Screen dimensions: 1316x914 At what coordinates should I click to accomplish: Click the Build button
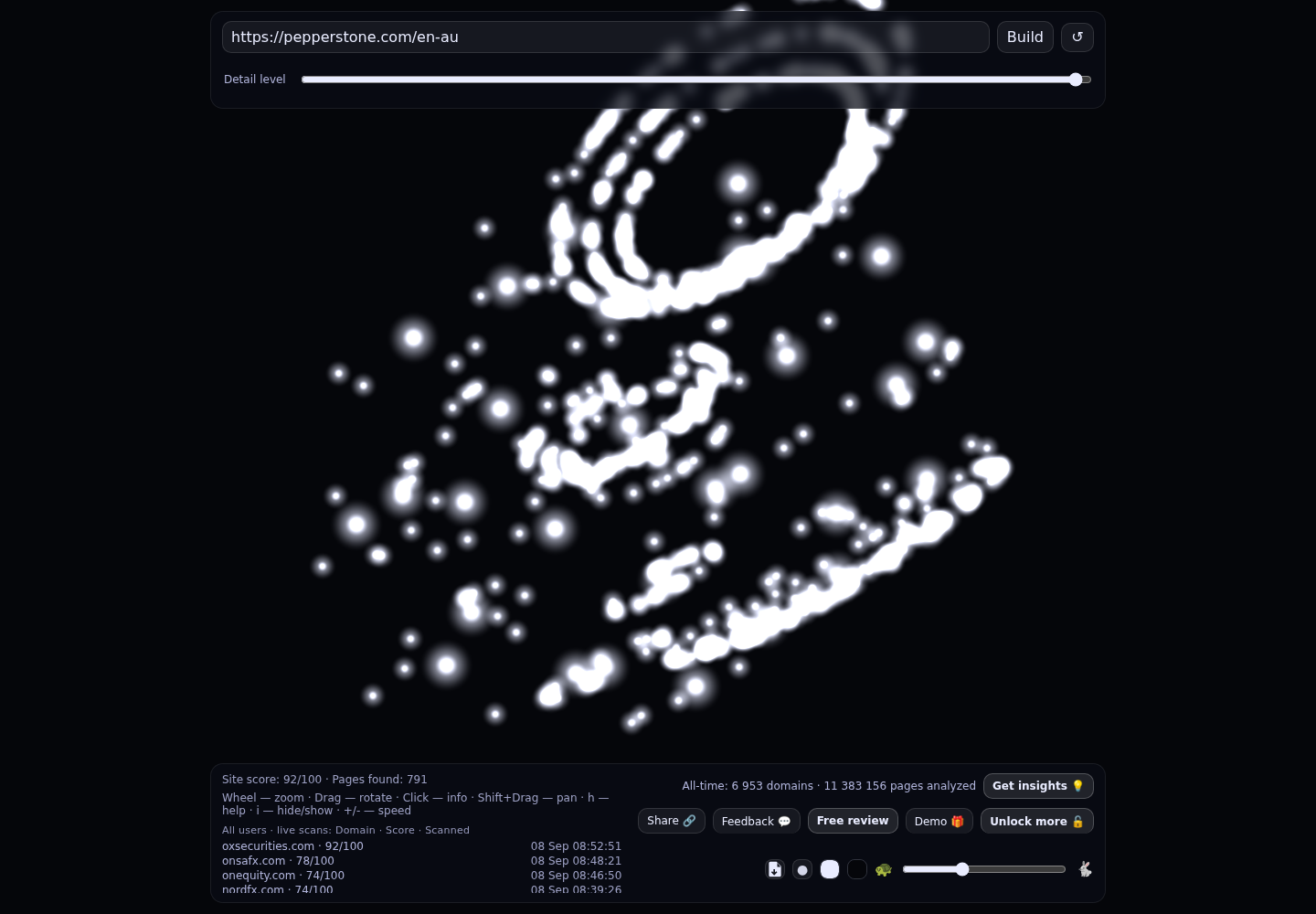coord(1025,37)
